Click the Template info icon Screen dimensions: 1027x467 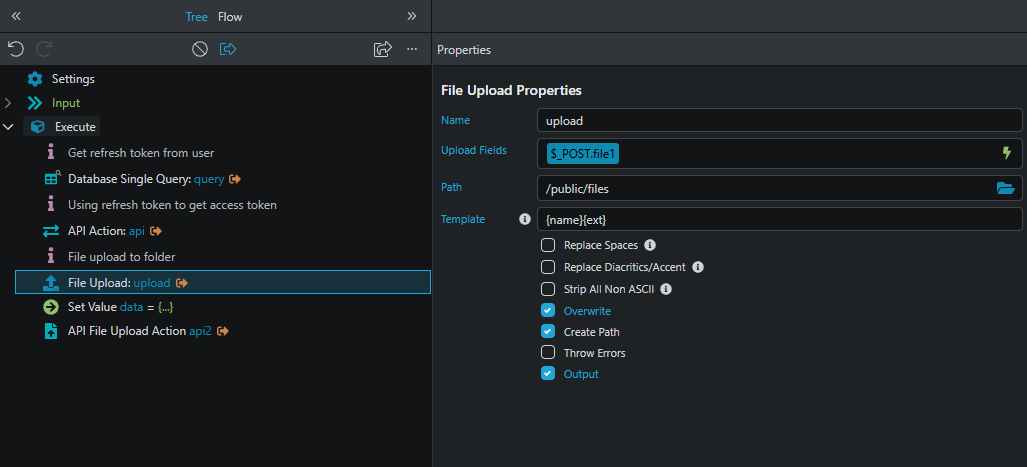coord(525,219)
